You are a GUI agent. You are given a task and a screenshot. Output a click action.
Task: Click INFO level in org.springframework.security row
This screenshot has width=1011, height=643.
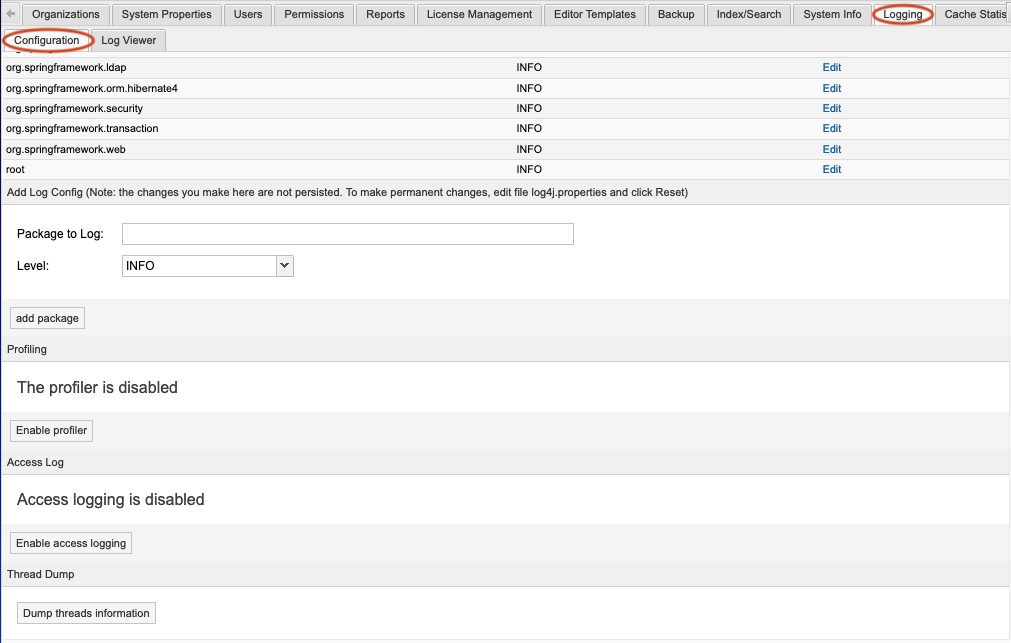coord(529,108)
